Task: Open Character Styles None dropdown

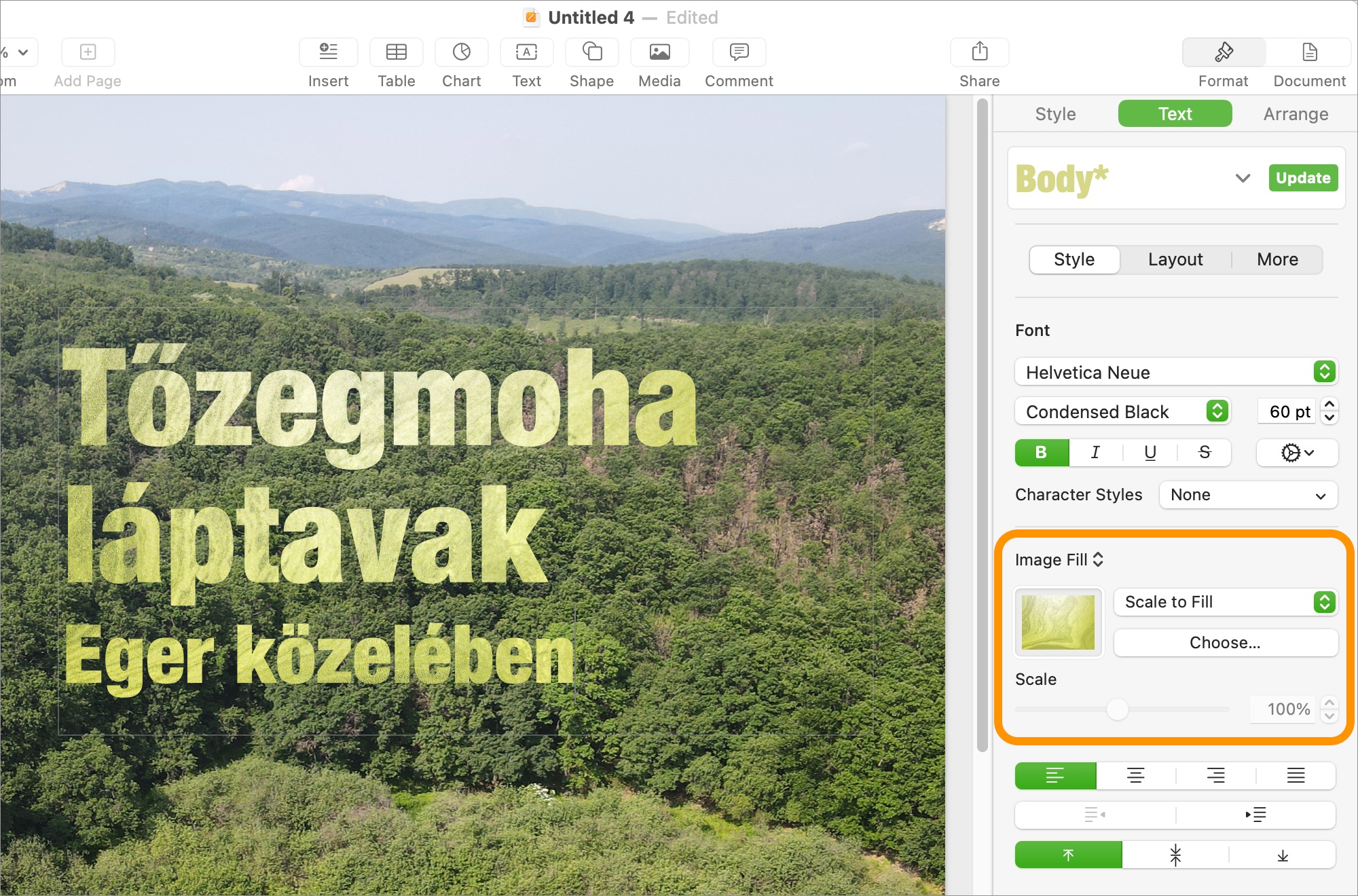Action: click(1248, 495)
